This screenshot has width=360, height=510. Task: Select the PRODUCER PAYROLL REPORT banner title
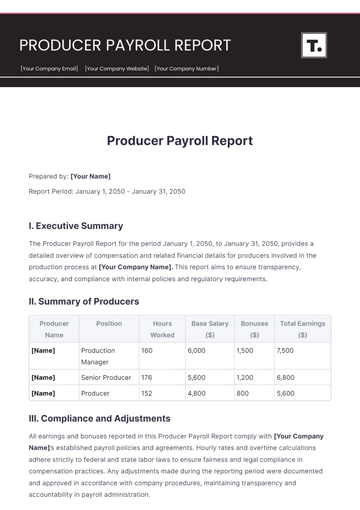point(125,45)
